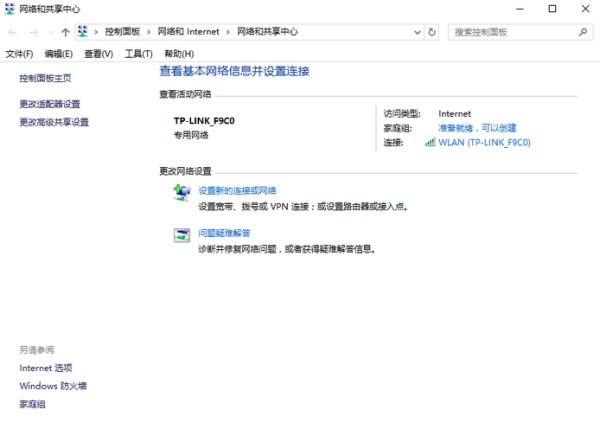The image size is (600, 423).
Task: Click the WLAN (TP-LINK_F9C0) connection link
Action: (484, 143)
